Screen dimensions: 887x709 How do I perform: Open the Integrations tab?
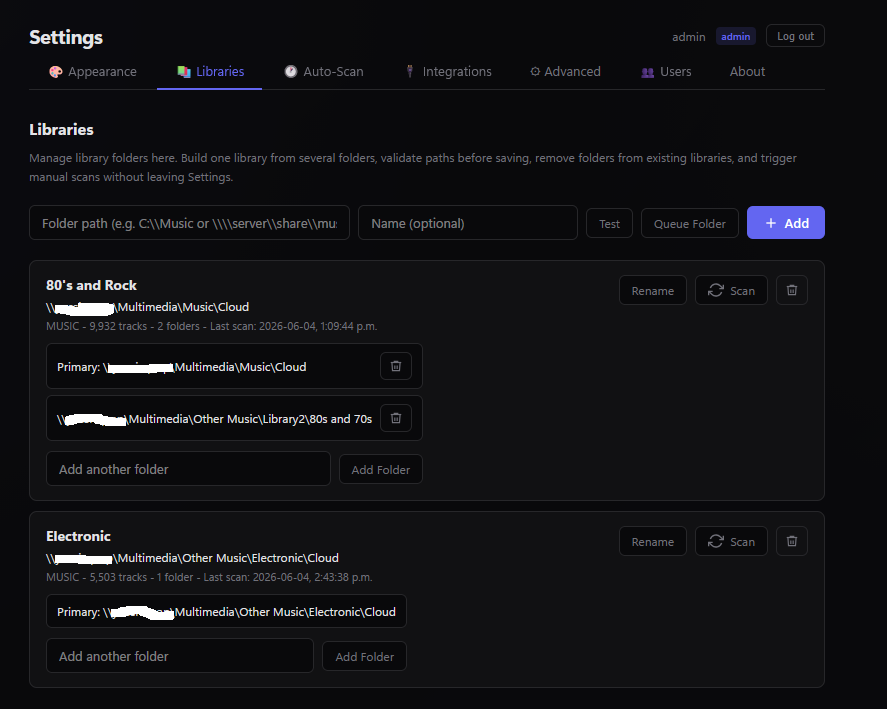[448, 72]
